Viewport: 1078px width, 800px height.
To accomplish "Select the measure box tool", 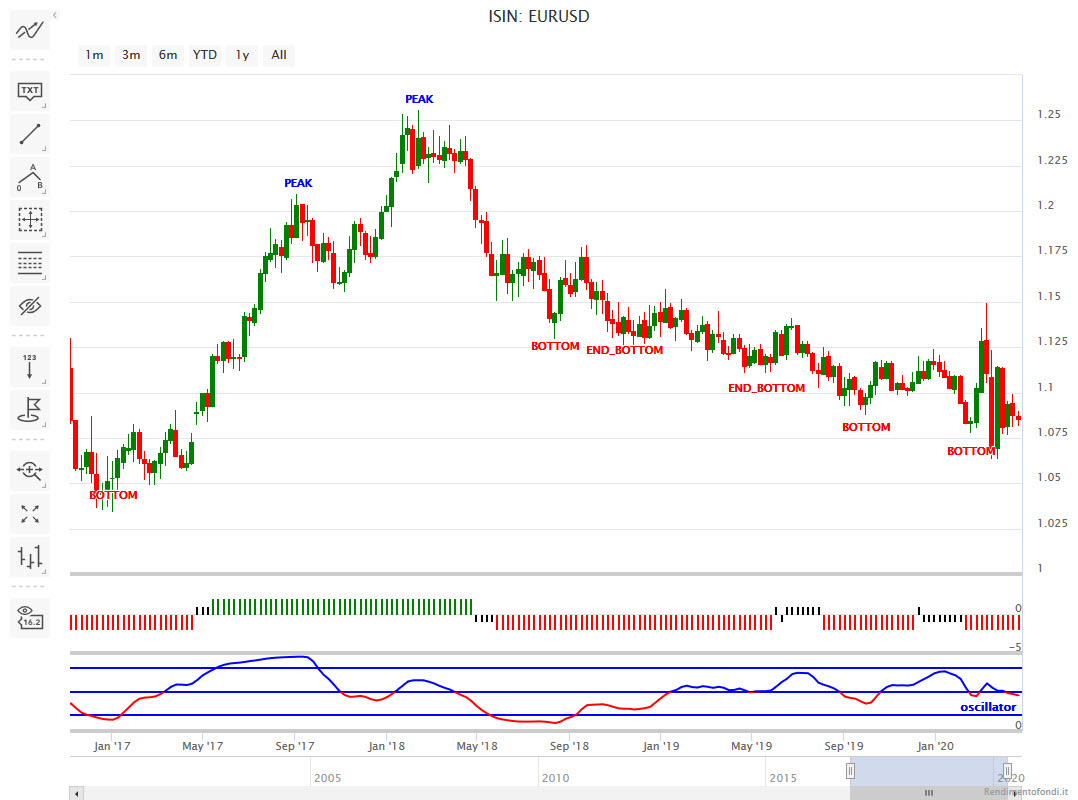I will (x=30, y=219).
